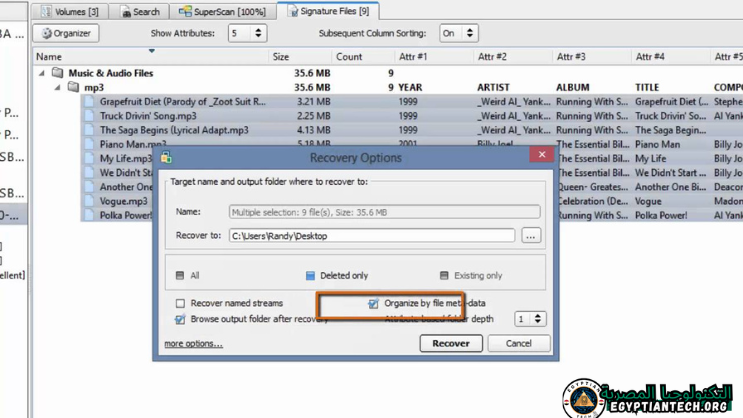The height and width of the screenshot is (418, 743).
Task: Select Truck Drivin' Song.mp3 file name
Action: tap(148, 116)
